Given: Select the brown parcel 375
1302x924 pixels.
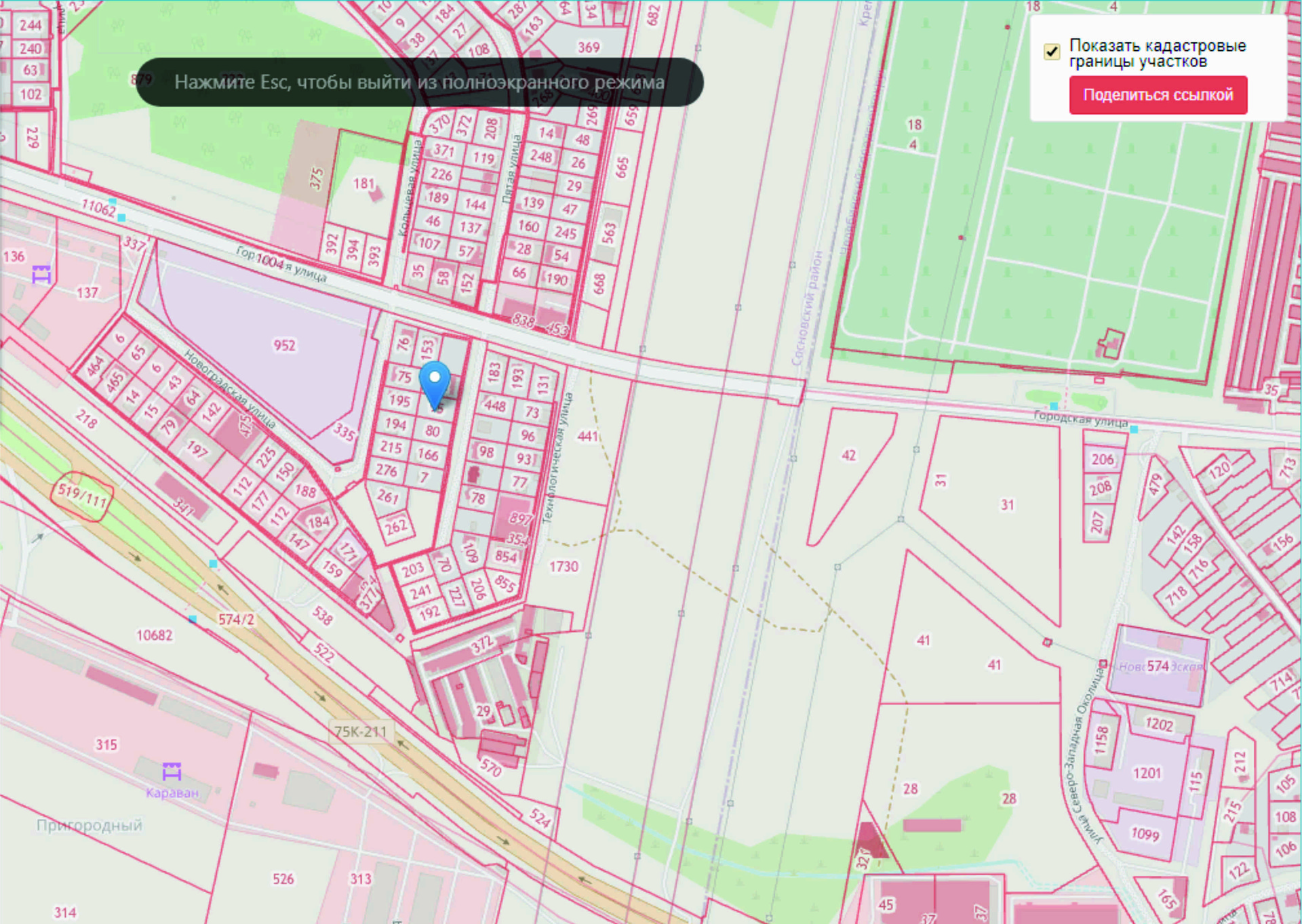Looking at the screenshot, I should click(315, 178).
